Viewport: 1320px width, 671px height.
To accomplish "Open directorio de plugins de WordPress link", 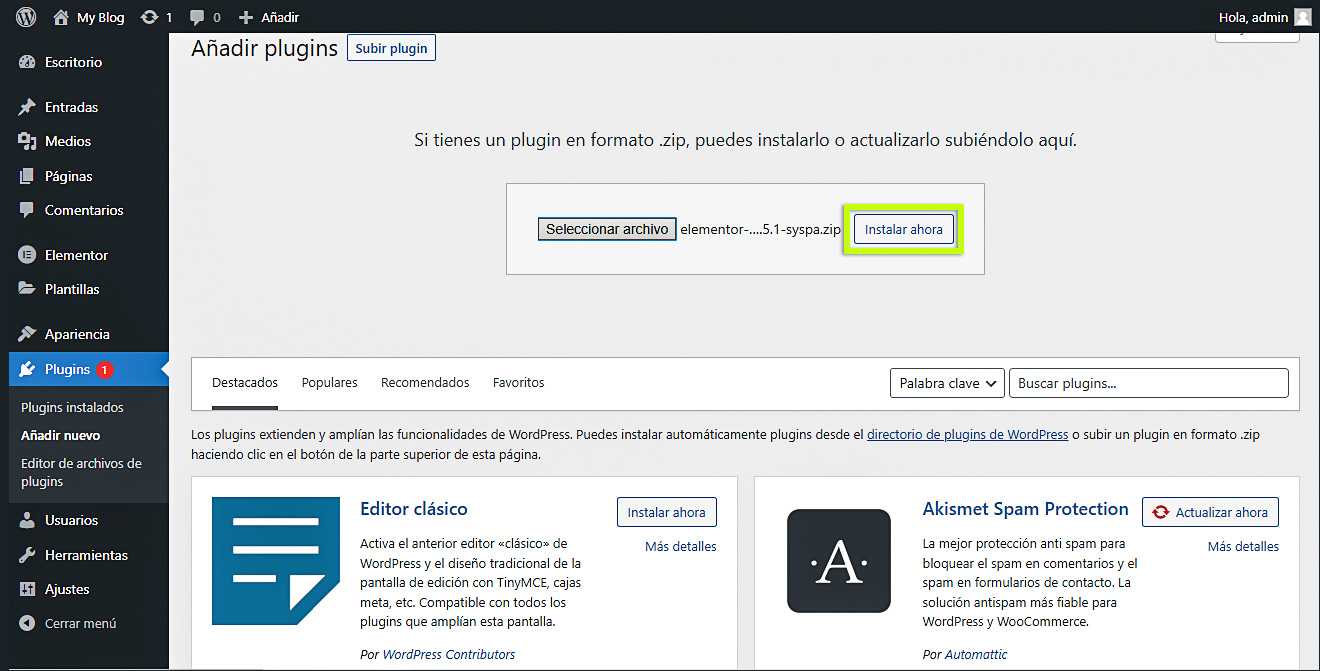I will point(967,435).
